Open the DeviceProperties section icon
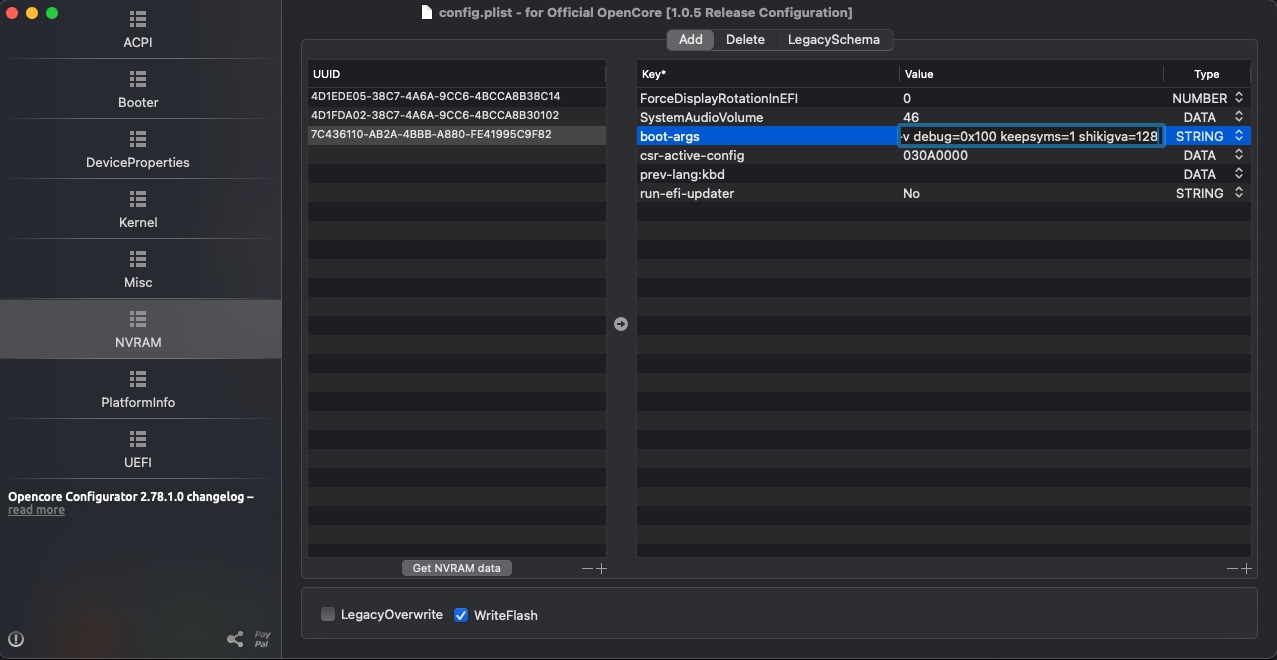The height and width of the screenshot is (660, 1277). tap(138, 139)
